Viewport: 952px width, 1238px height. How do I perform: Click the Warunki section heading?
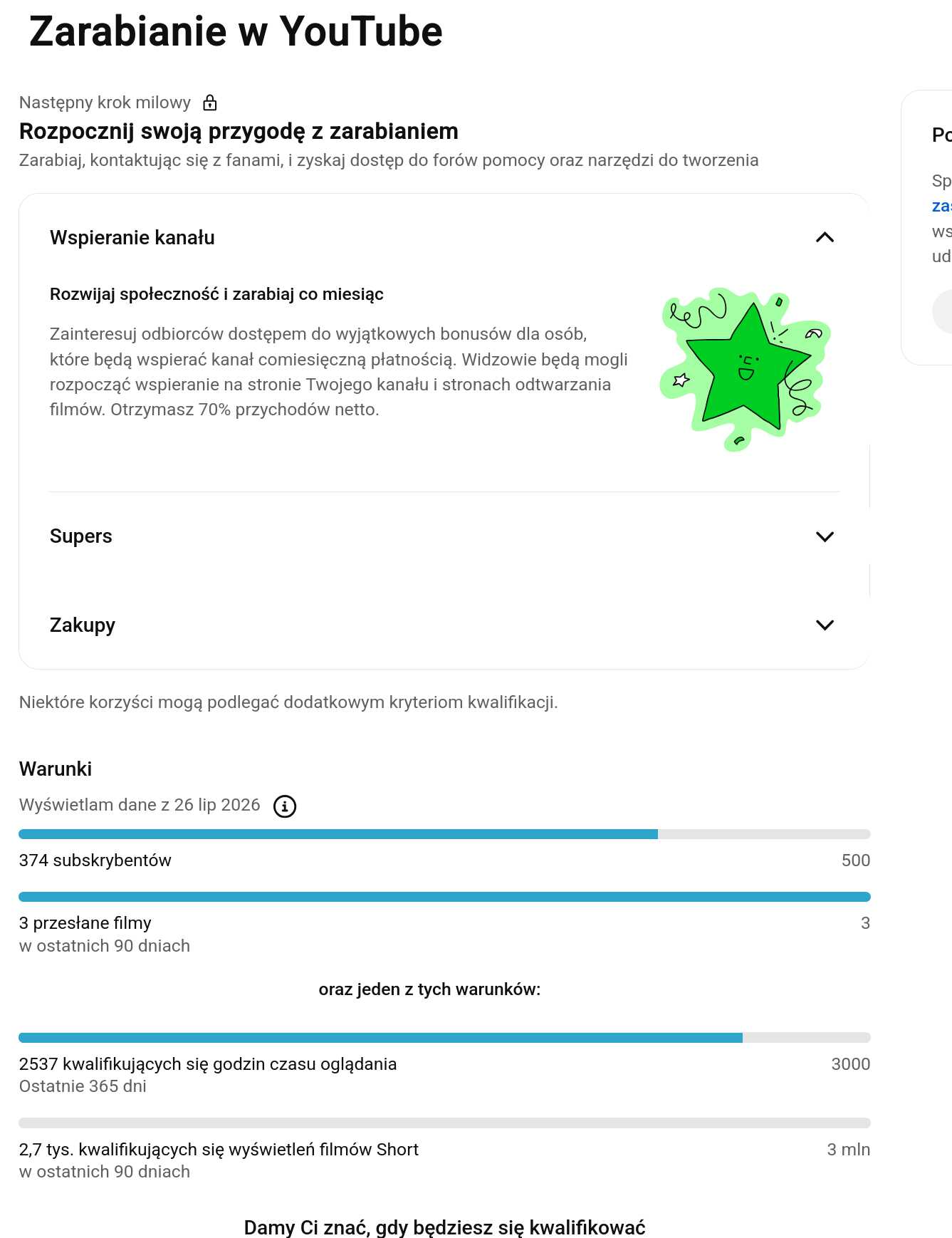coord(56,769)
